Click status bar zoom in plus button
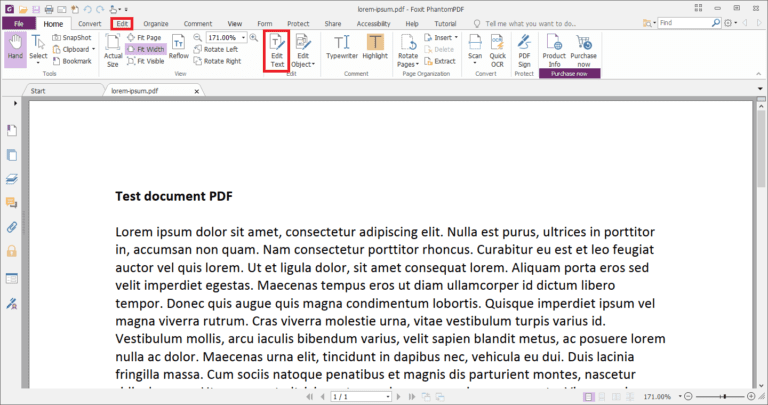 click(751, 396)
